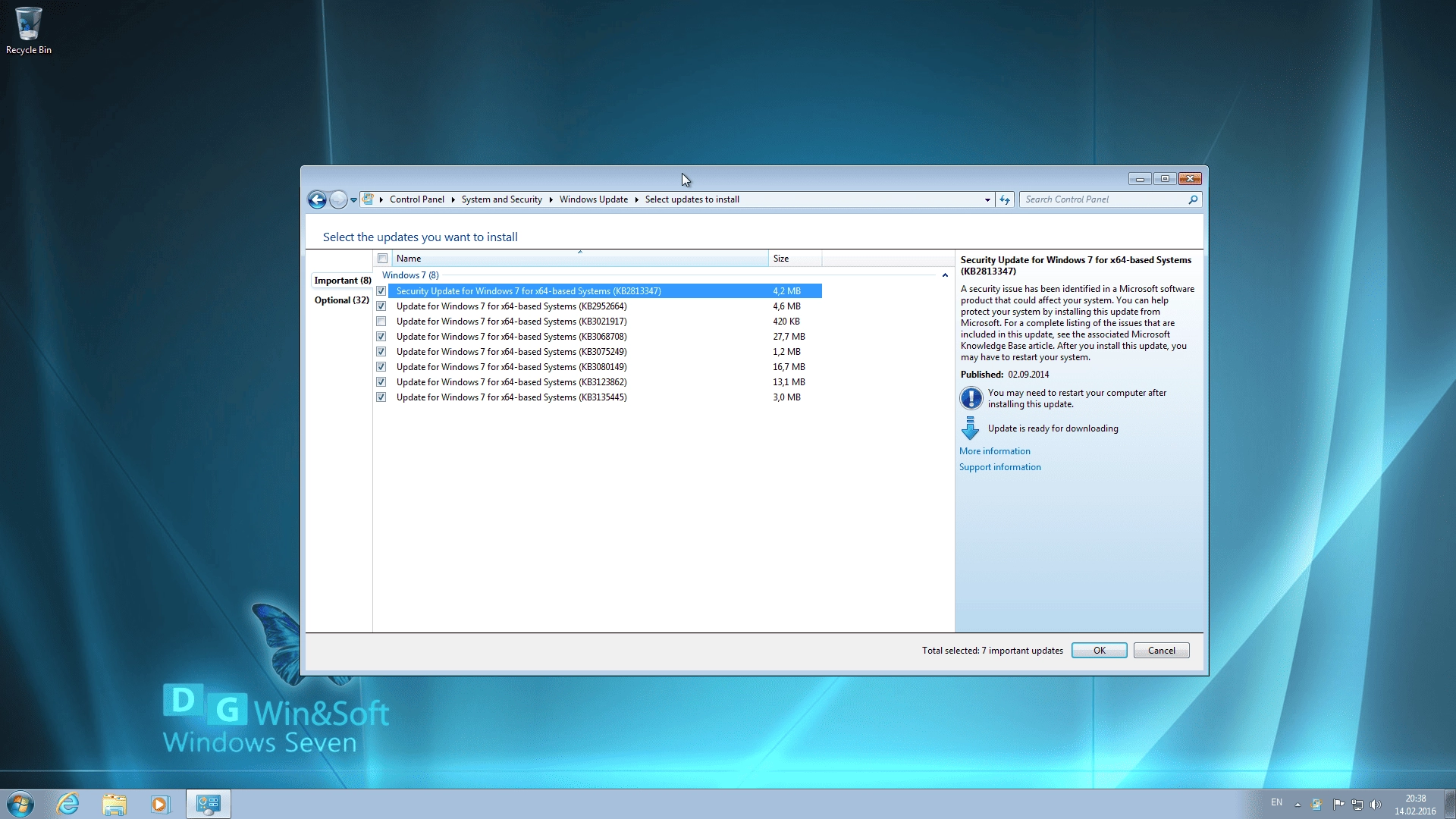Uncheck update KB3135445

tap(381, 397)
